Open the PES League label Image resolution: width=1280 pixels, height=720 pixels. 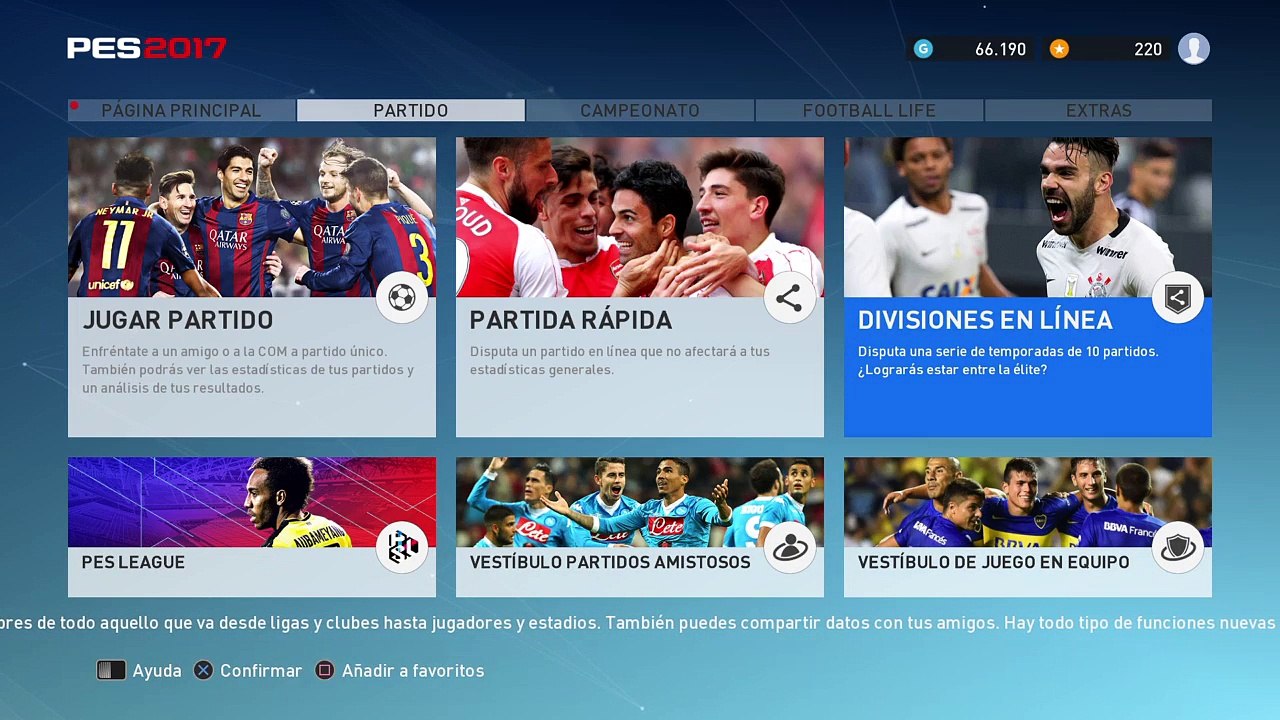[x=133, y=562]
